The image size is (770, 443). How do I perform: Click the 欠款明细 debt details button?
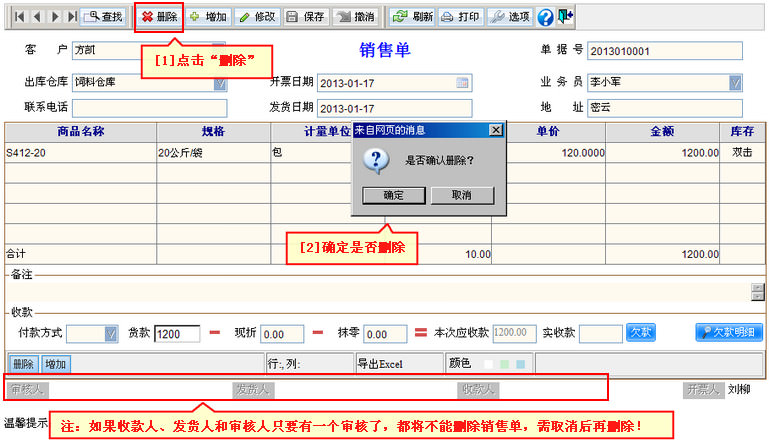coord(730,333)
